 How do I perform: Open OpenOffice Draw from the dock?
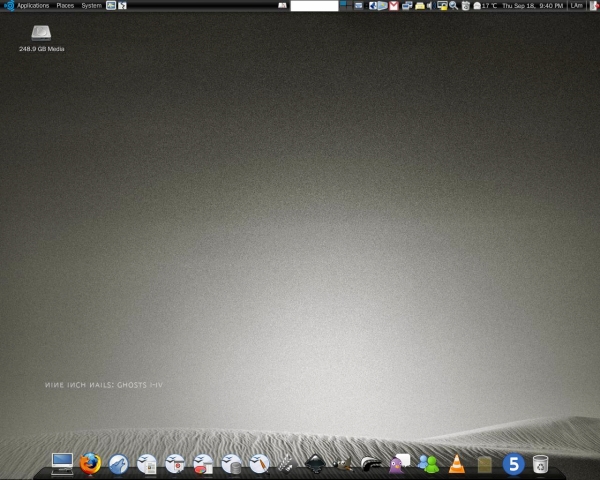tap(259, 464)
